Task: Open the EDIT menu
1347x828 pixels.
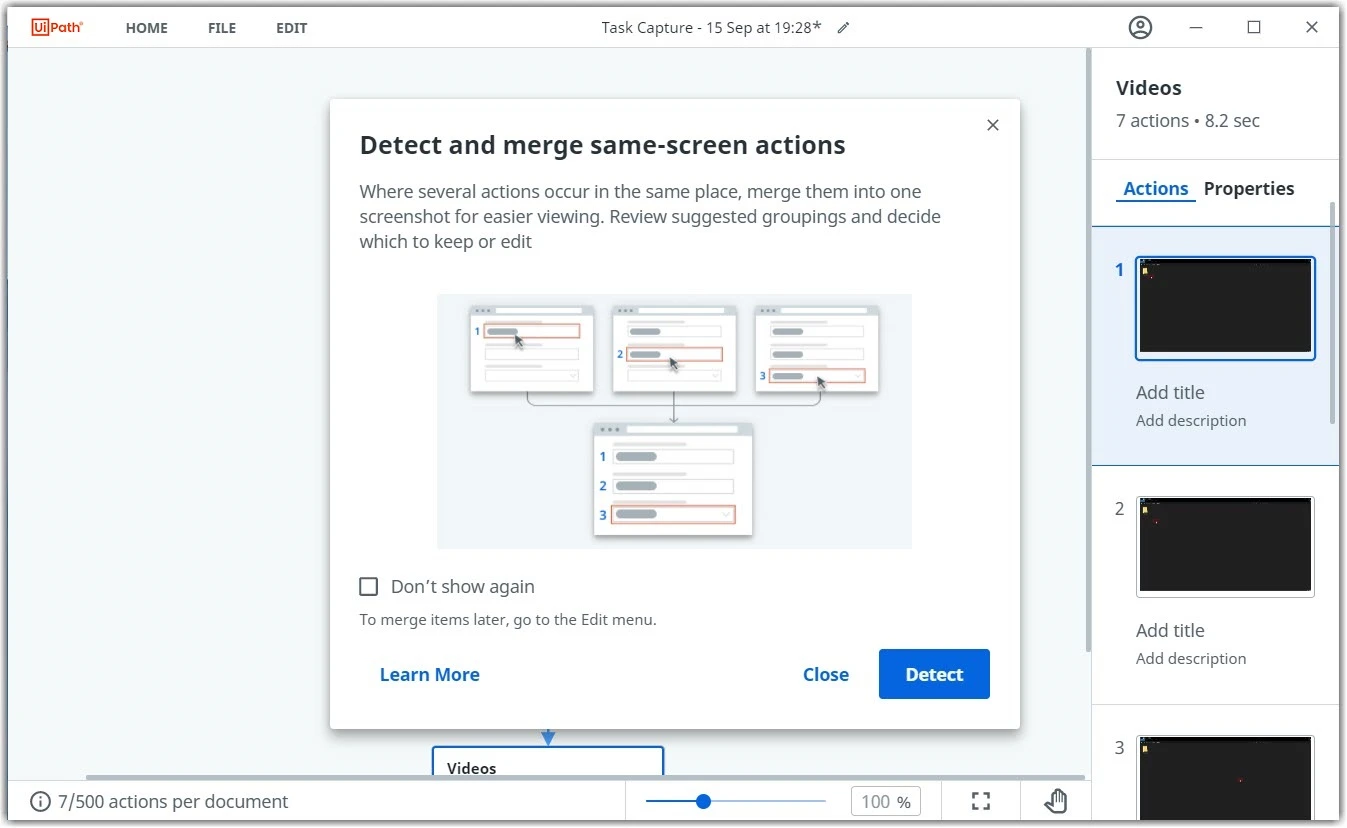Action: pyautogui.click(x=292, y=28)
